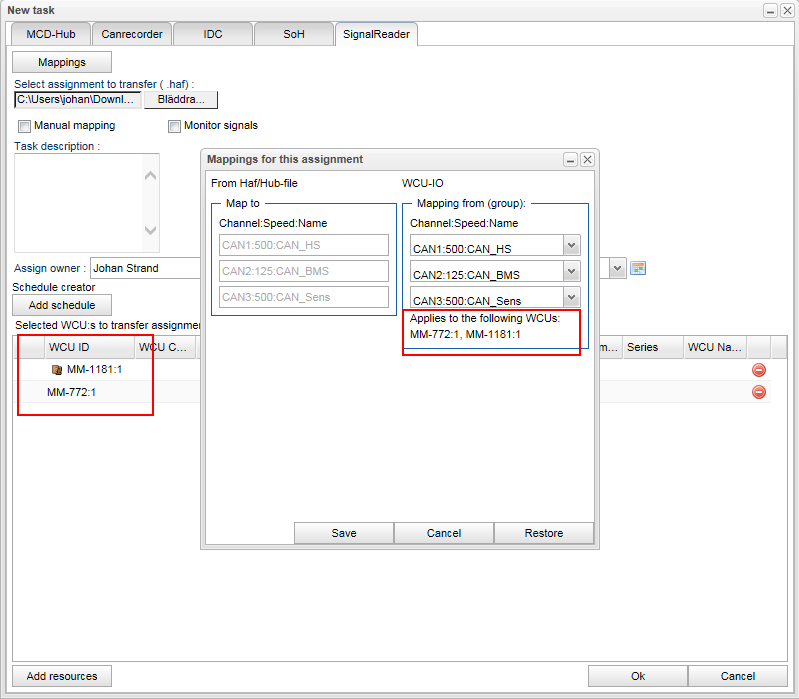
Task: Open the CAN2:125:CAN_BMS mapping dropdown
Action: tap(571, 272)
